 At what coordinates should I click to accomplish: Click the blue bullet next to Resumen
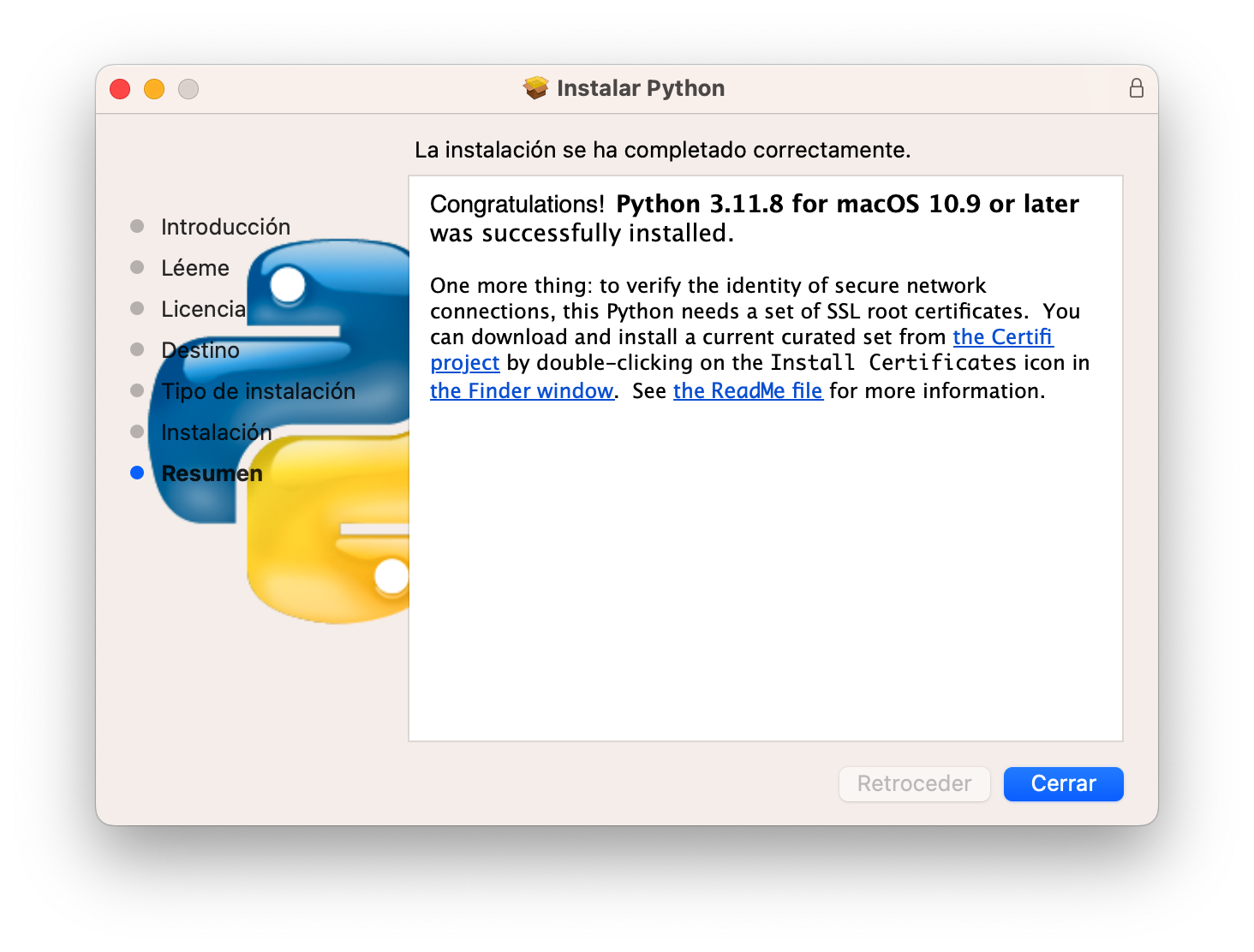tap(137, 472)
